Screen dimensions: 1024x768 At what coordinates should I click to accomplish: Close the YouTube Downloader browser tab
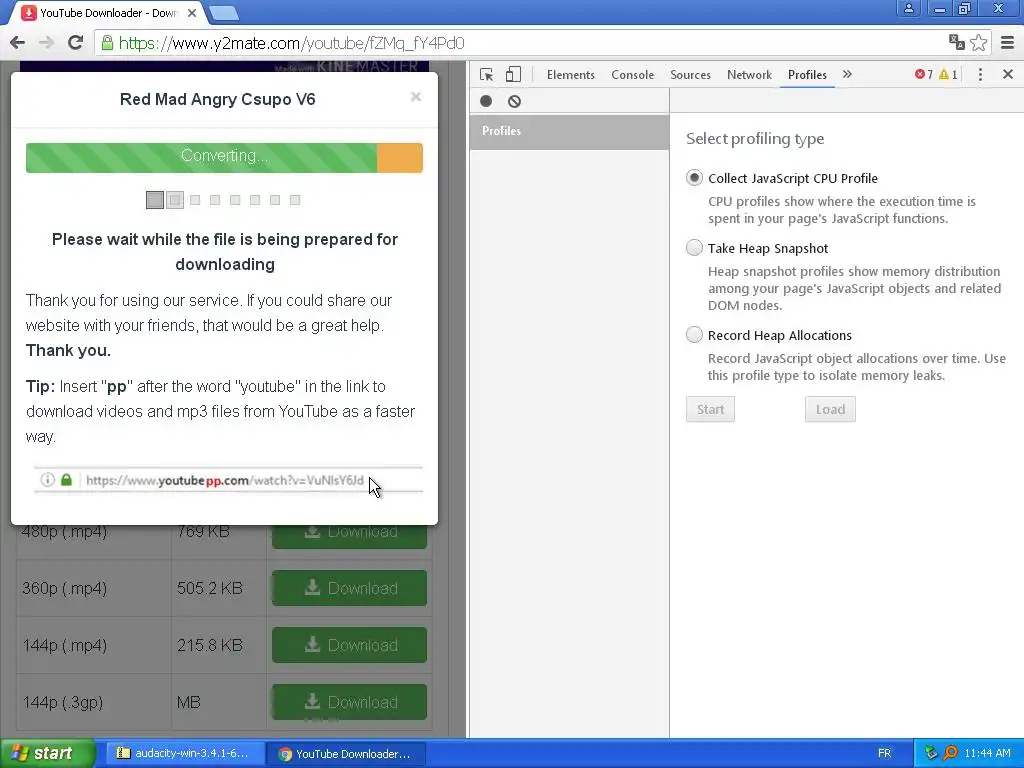tap(192, 13)
